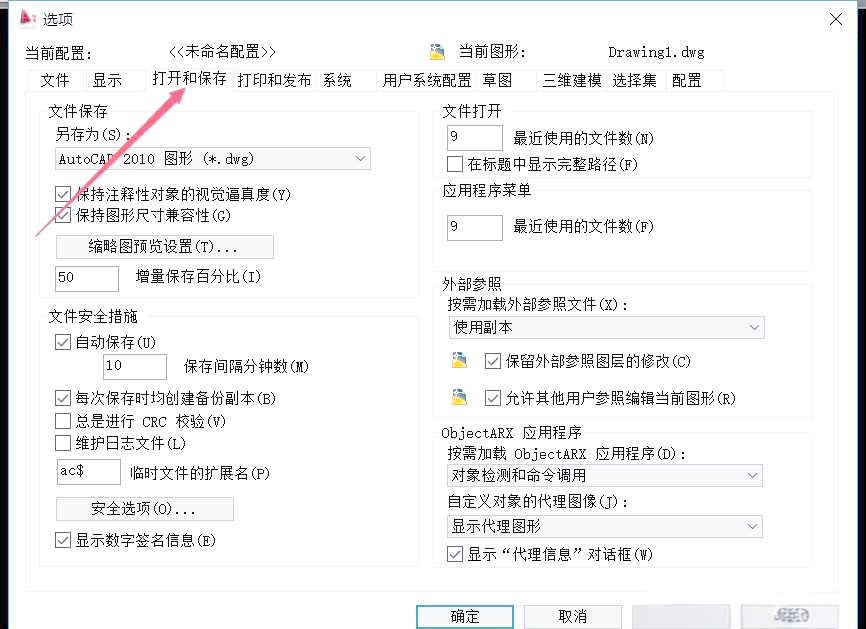Open the 对象检测和命令调用 dropdown

tap(605, 475)
